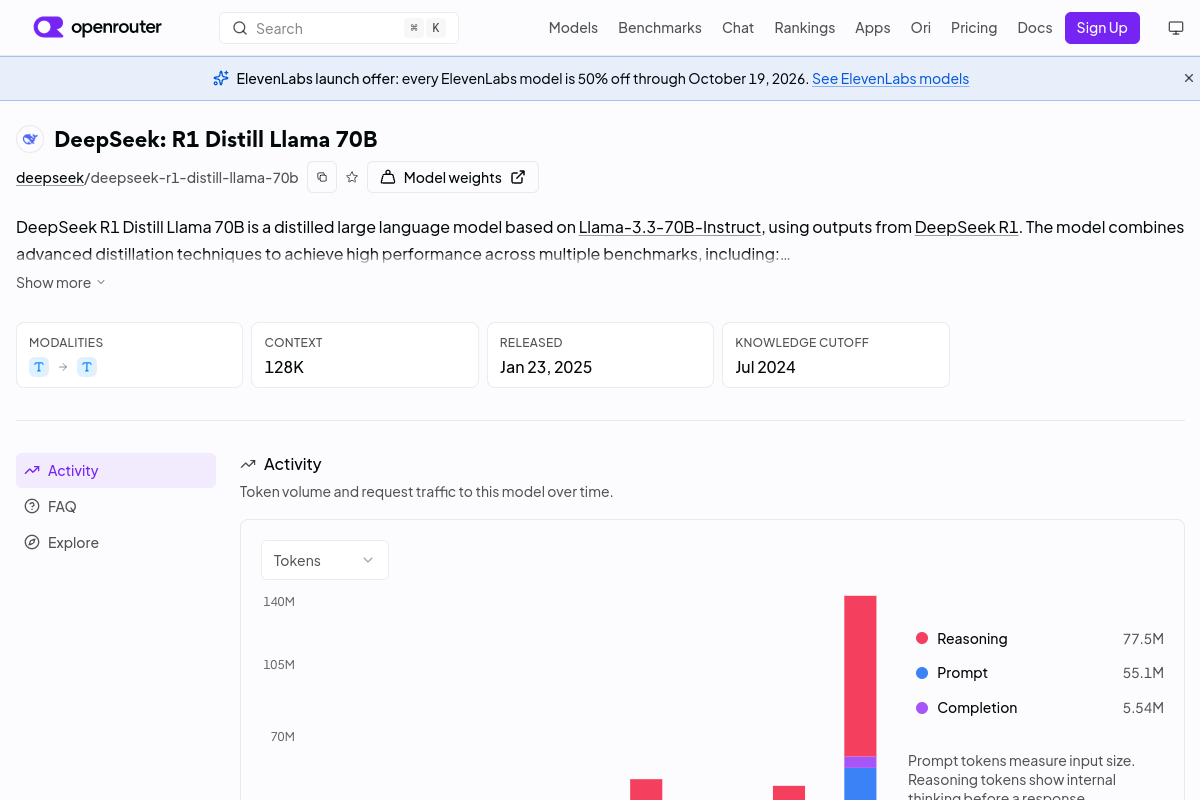
Task: Select the Activity sidebar tab
Action: pyautogui.click(x=116, y=470)
